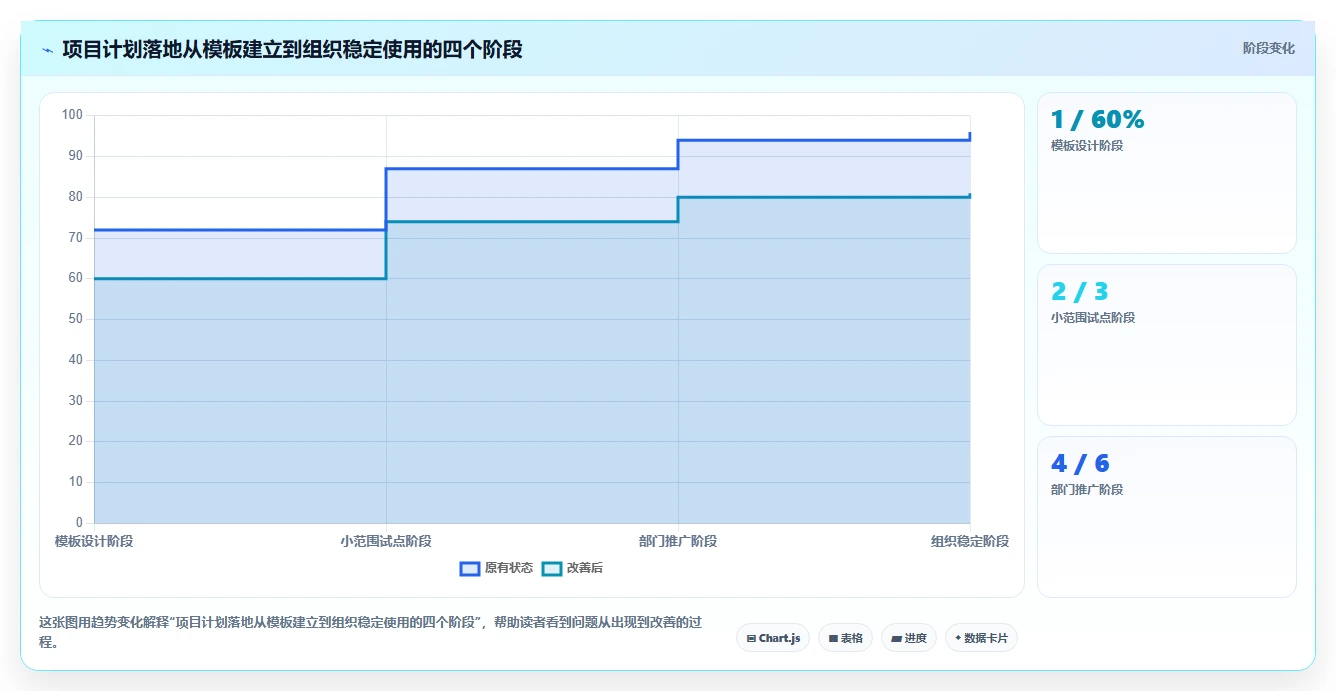Click the 部门推广阶段 x-axis label
This screenshot has height=691, width=1336.
[678, 541]
